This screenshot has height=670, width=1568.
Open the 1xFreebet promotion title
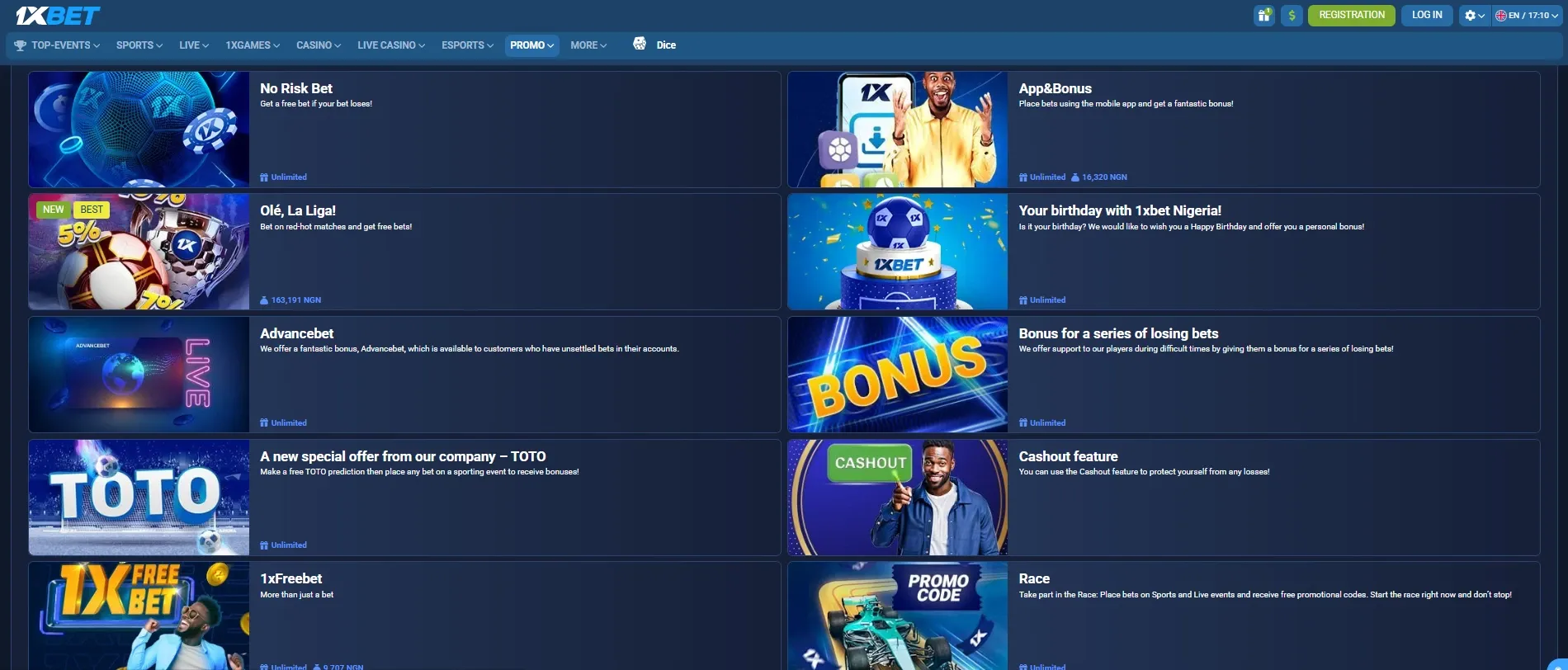pos(290,578)
